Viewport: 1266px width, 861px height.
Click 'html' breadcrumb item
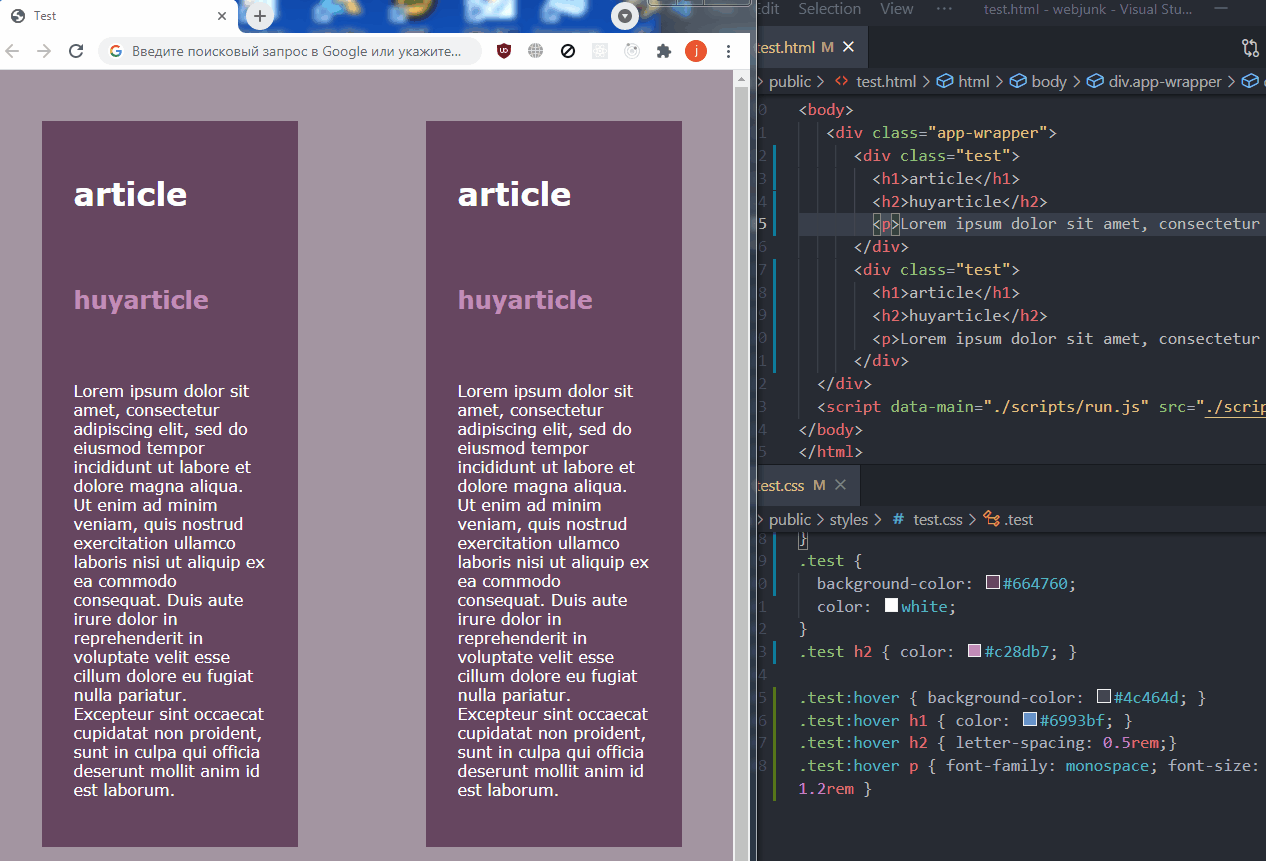tap(963, 82)
